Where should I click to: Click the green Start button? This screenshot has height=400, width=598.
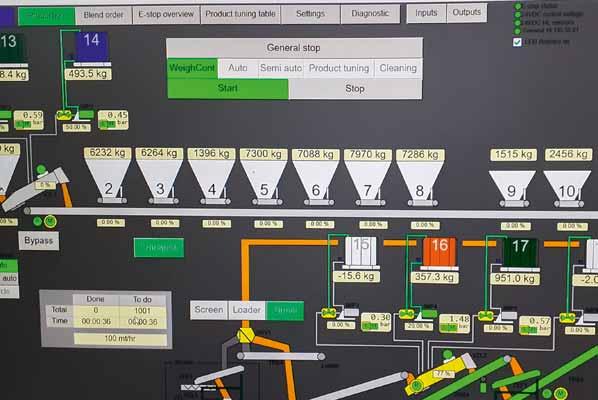[228, 88]
